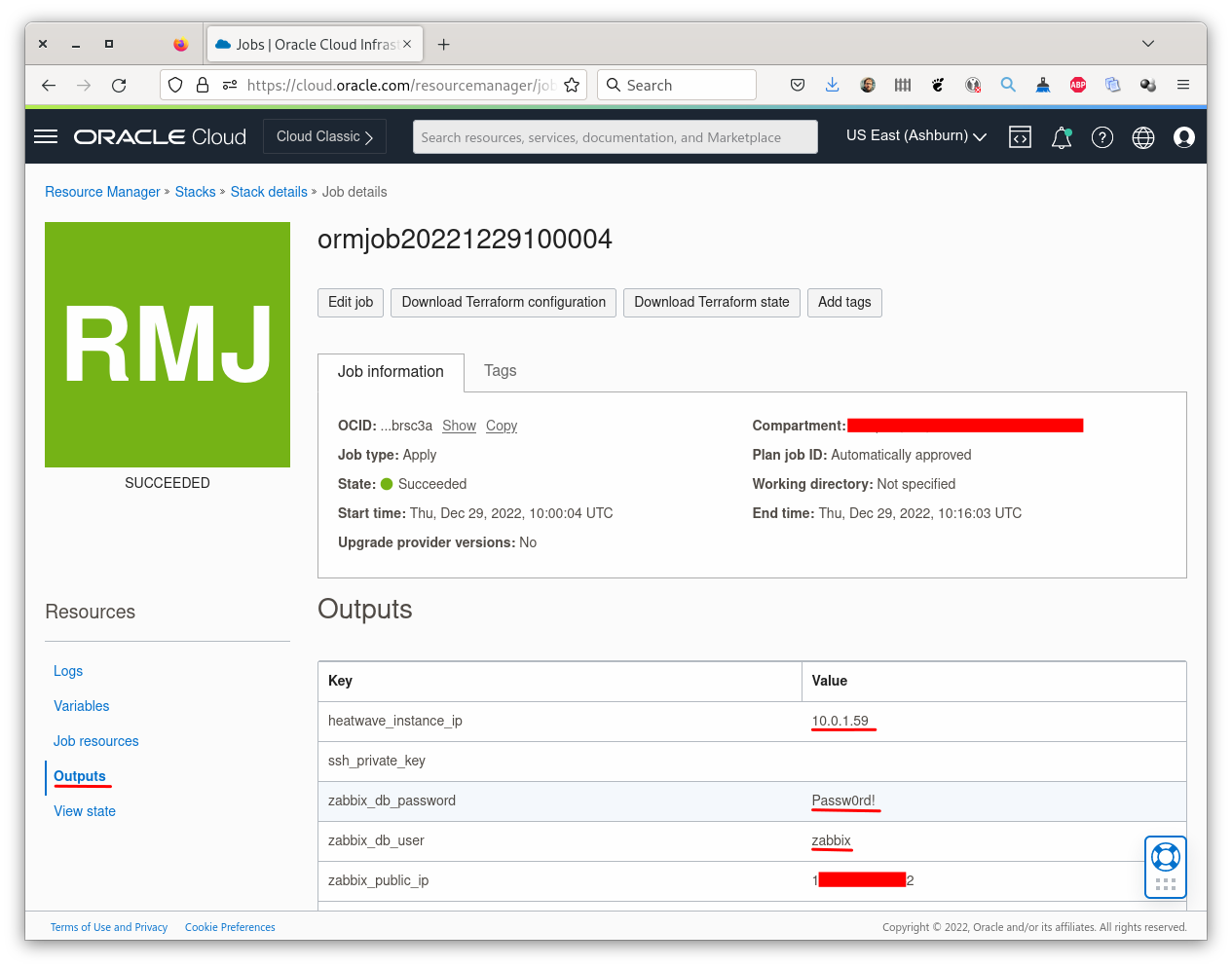Select Outputs in the Resources list
The image size is (1232, 968).
tap(80, 776)
